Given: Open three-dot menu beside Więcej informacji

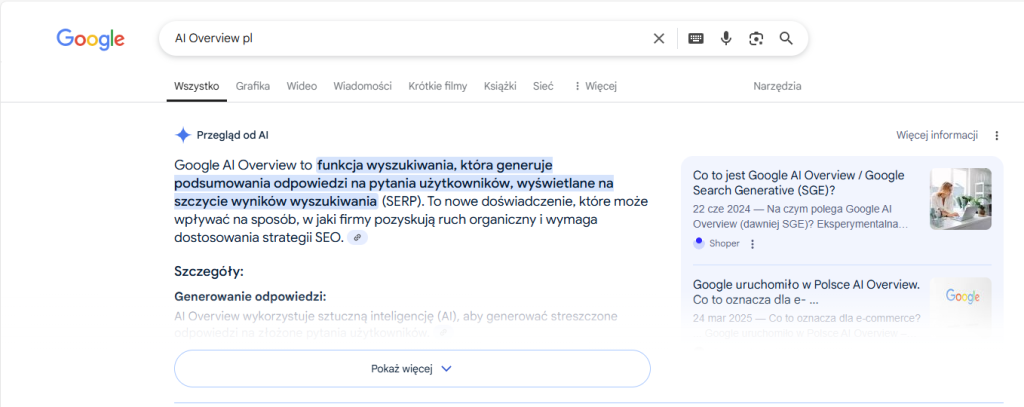Looking at the screenshot, I should pos(997,135).
